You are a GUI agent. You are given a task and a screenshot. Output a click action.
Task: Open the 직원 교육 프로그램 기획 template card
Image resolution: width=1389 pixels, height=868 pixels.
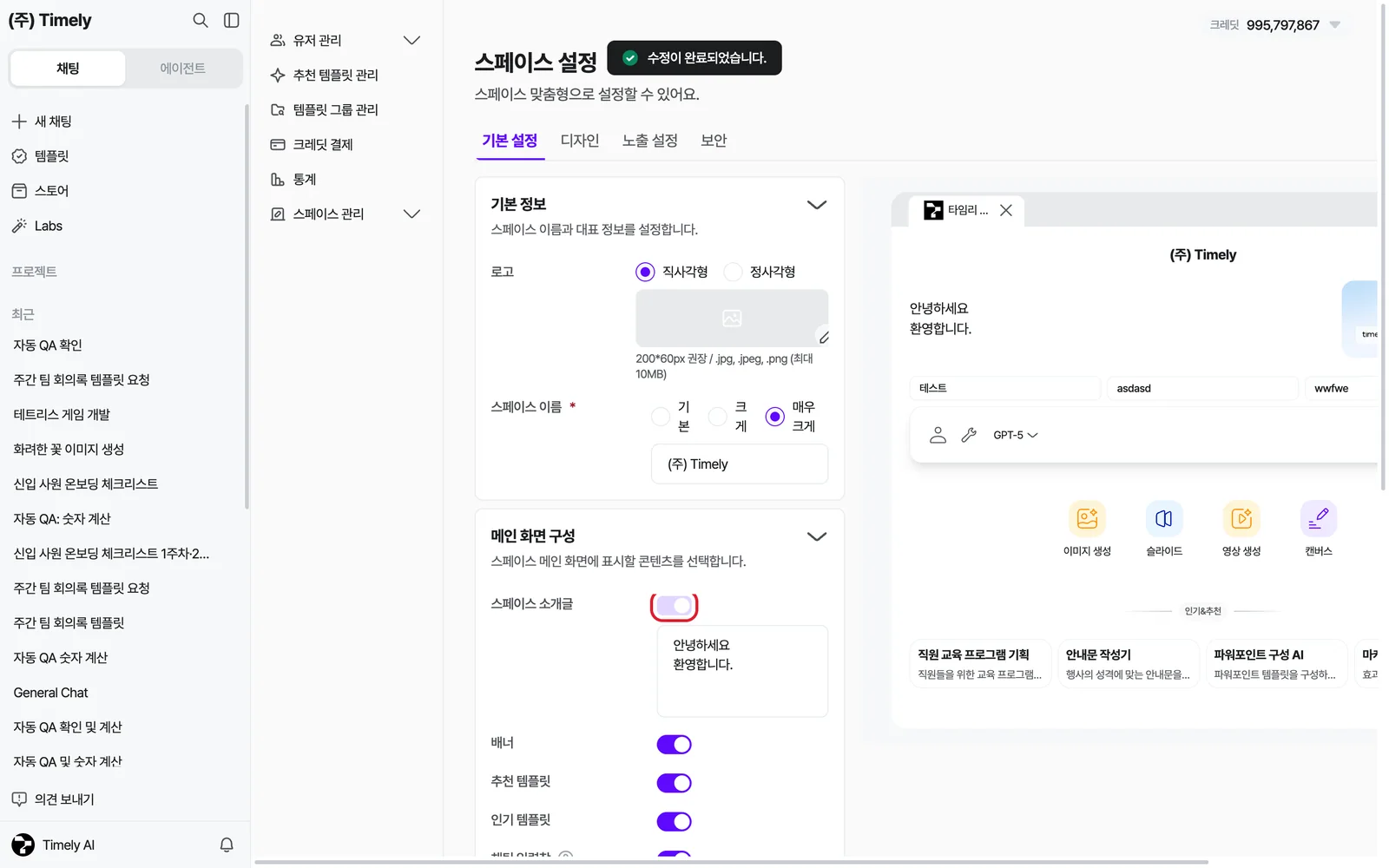[x=980, y=664]
